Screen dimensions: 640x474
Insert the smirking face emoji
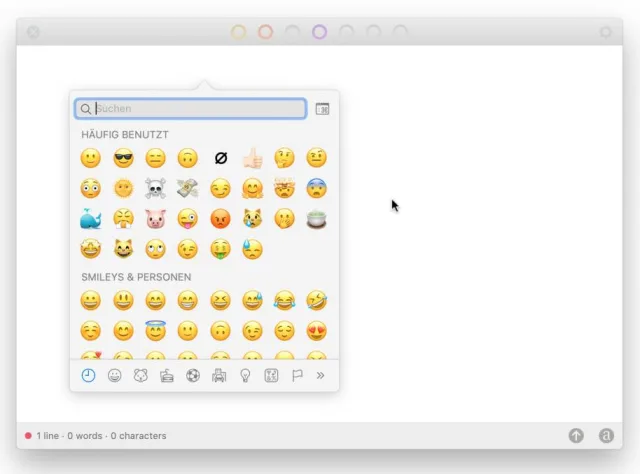221,189
